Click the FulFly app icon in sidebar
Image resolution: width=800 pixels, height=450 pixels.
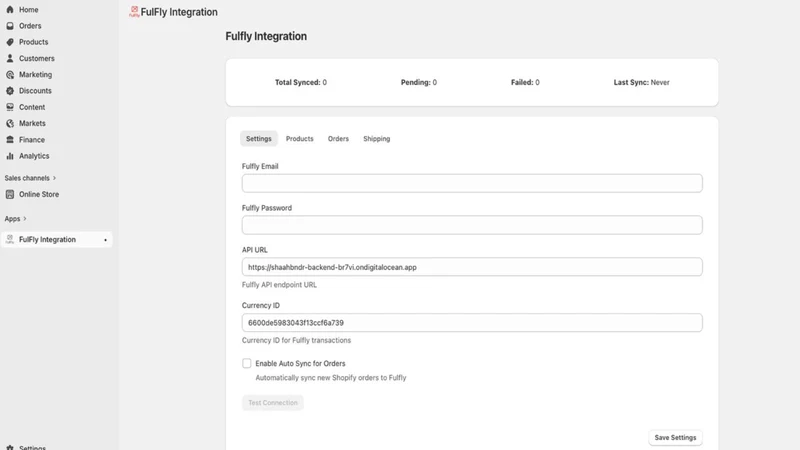pos(10,240)
